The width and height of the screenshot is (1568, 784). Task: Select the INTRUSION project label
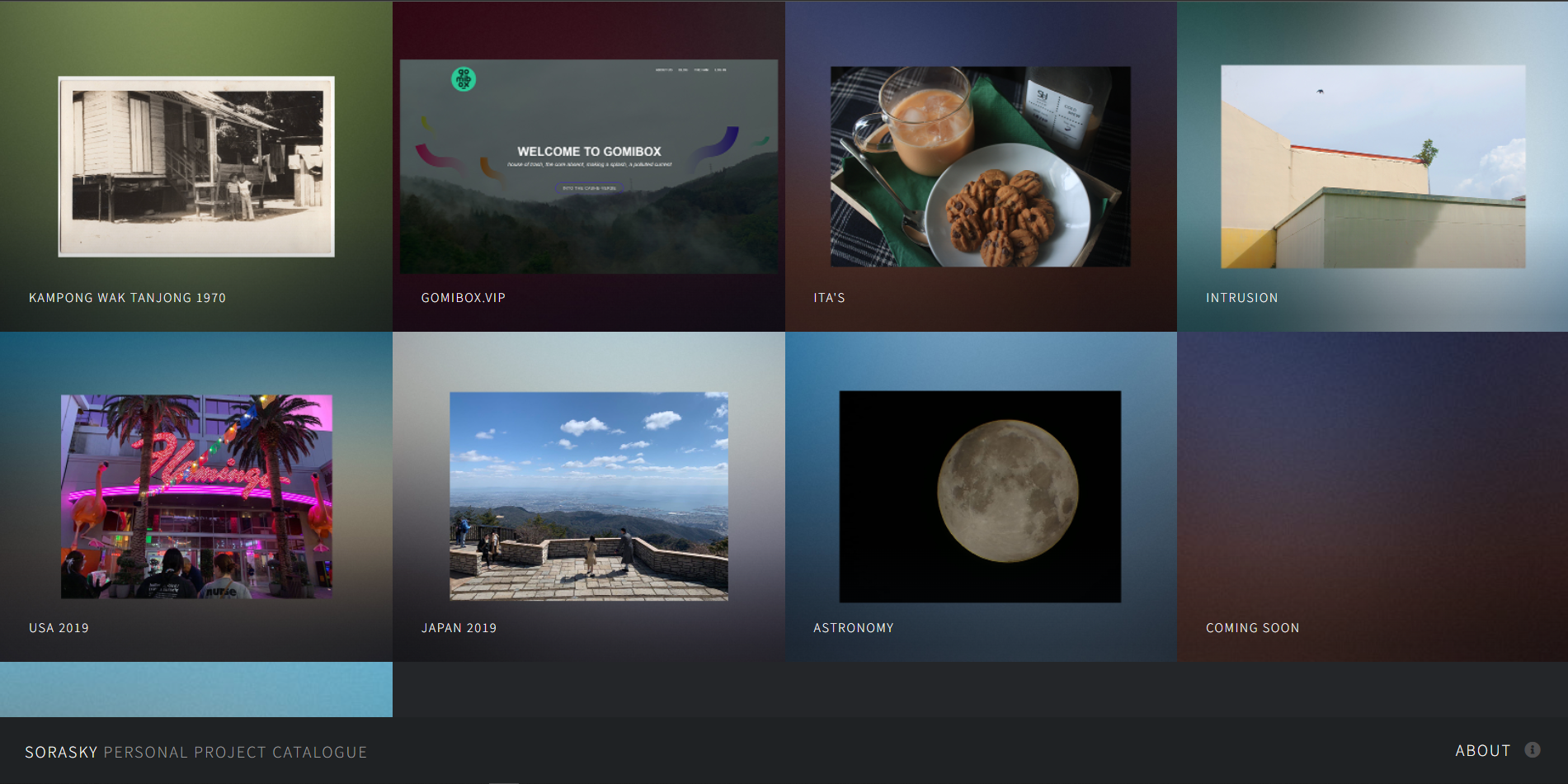coord(1241,298)
